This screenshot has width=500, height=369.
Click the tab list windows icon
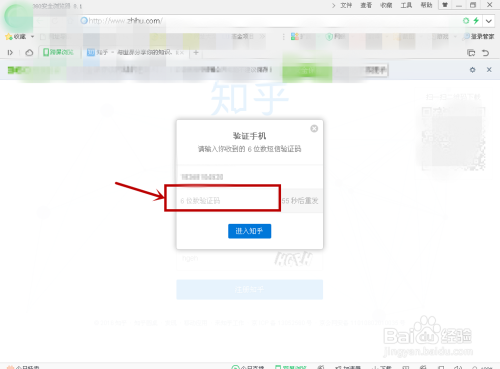pos(471,53)
